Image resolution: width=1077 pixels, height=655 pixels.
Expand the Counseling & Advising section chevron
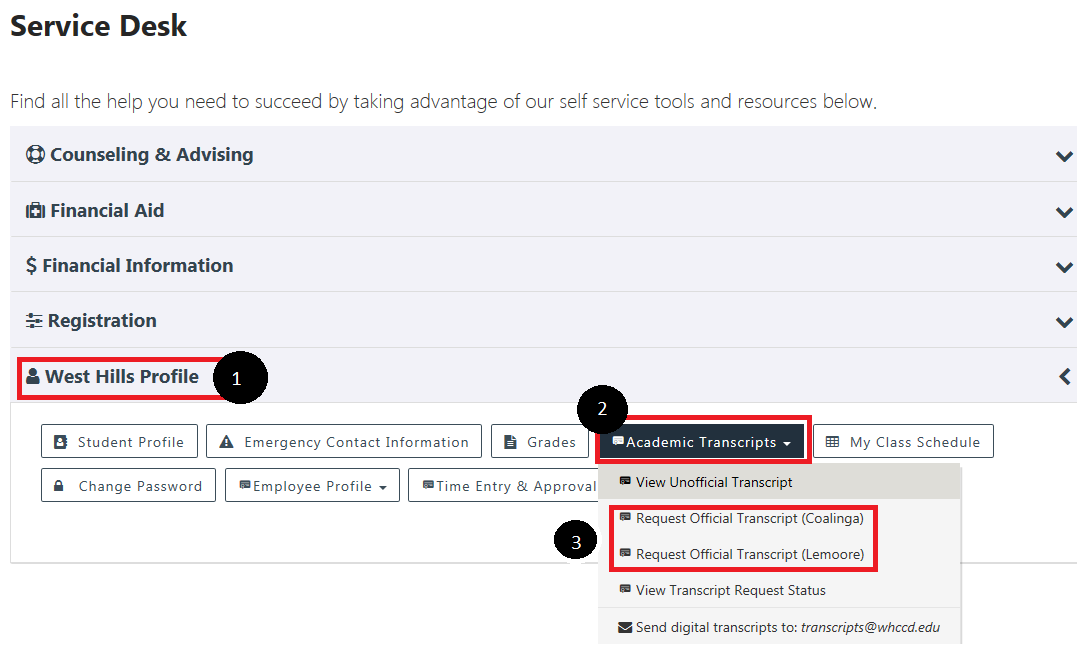click(1064, 157)
